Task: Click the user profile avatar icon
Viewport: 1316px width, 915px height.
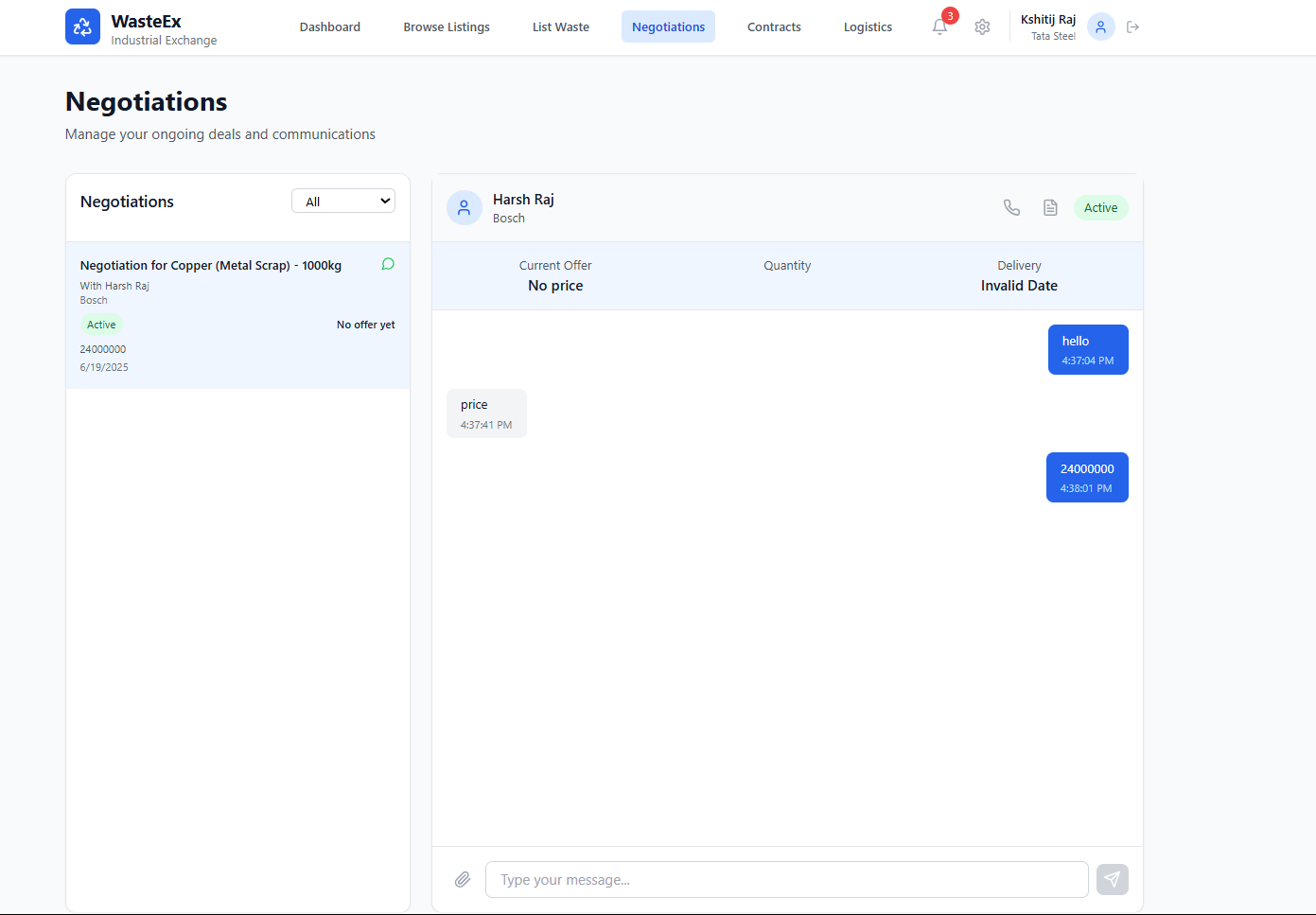Action: click(1100, 26)
